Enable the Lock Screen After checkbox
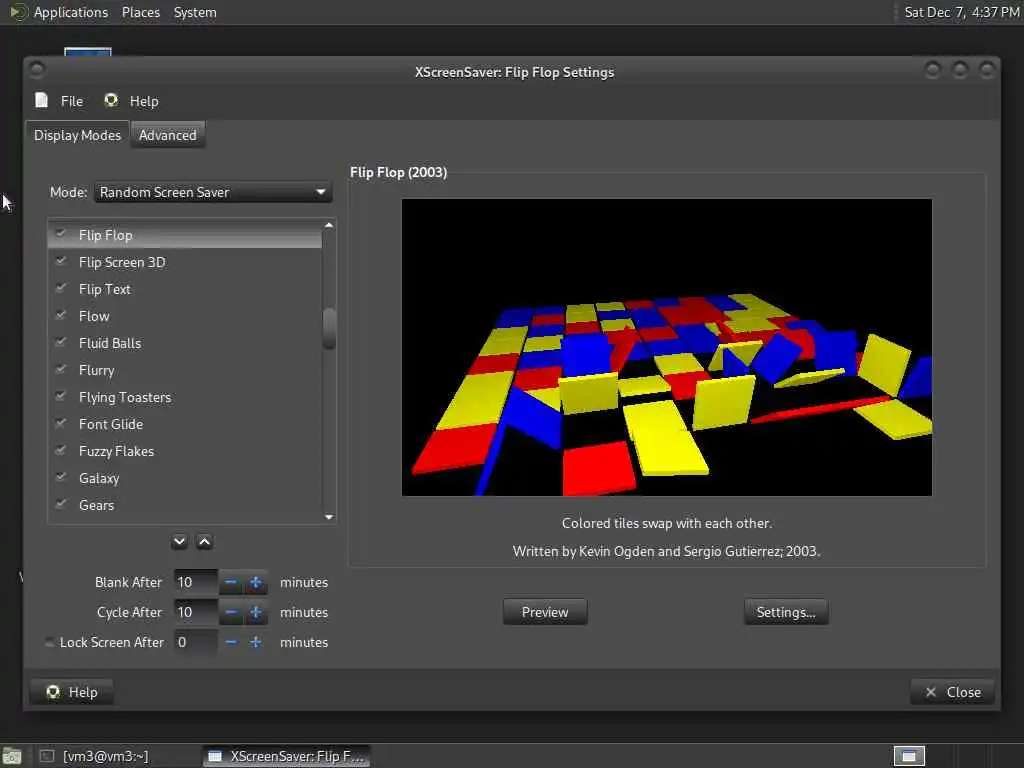 click(x=50, y=642)
